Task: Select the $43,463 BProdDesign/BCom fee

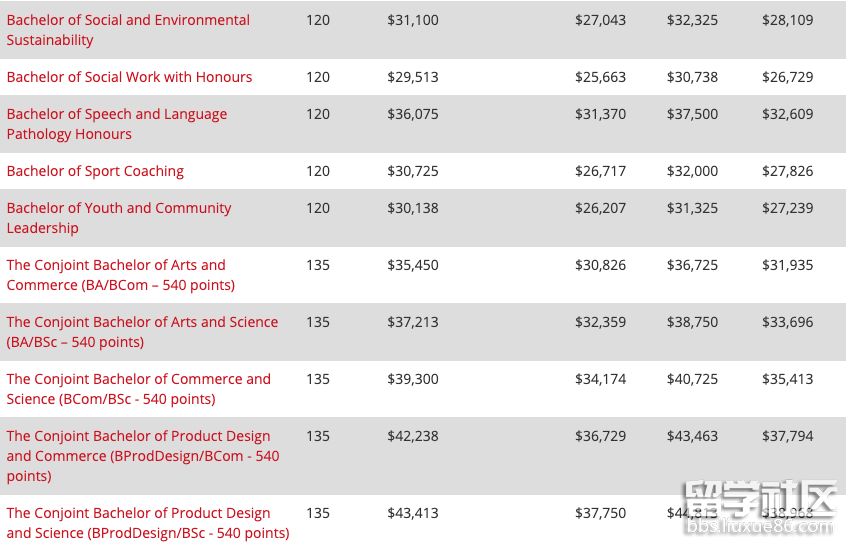Action: pos(692,436)
